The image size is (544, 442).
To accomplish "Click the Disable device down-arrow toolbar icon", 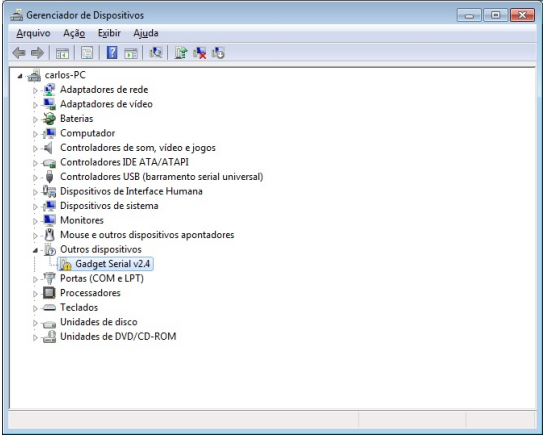I will (x=219, y=53).
